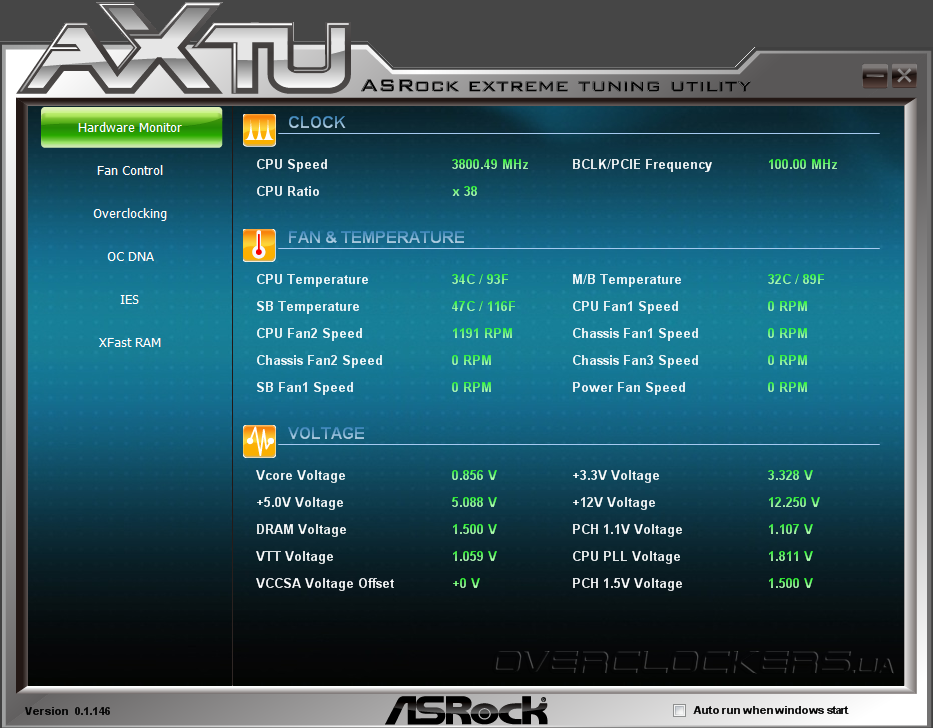Click the CPU Fan1 Speed 0 RPM value

coord(787,306)
